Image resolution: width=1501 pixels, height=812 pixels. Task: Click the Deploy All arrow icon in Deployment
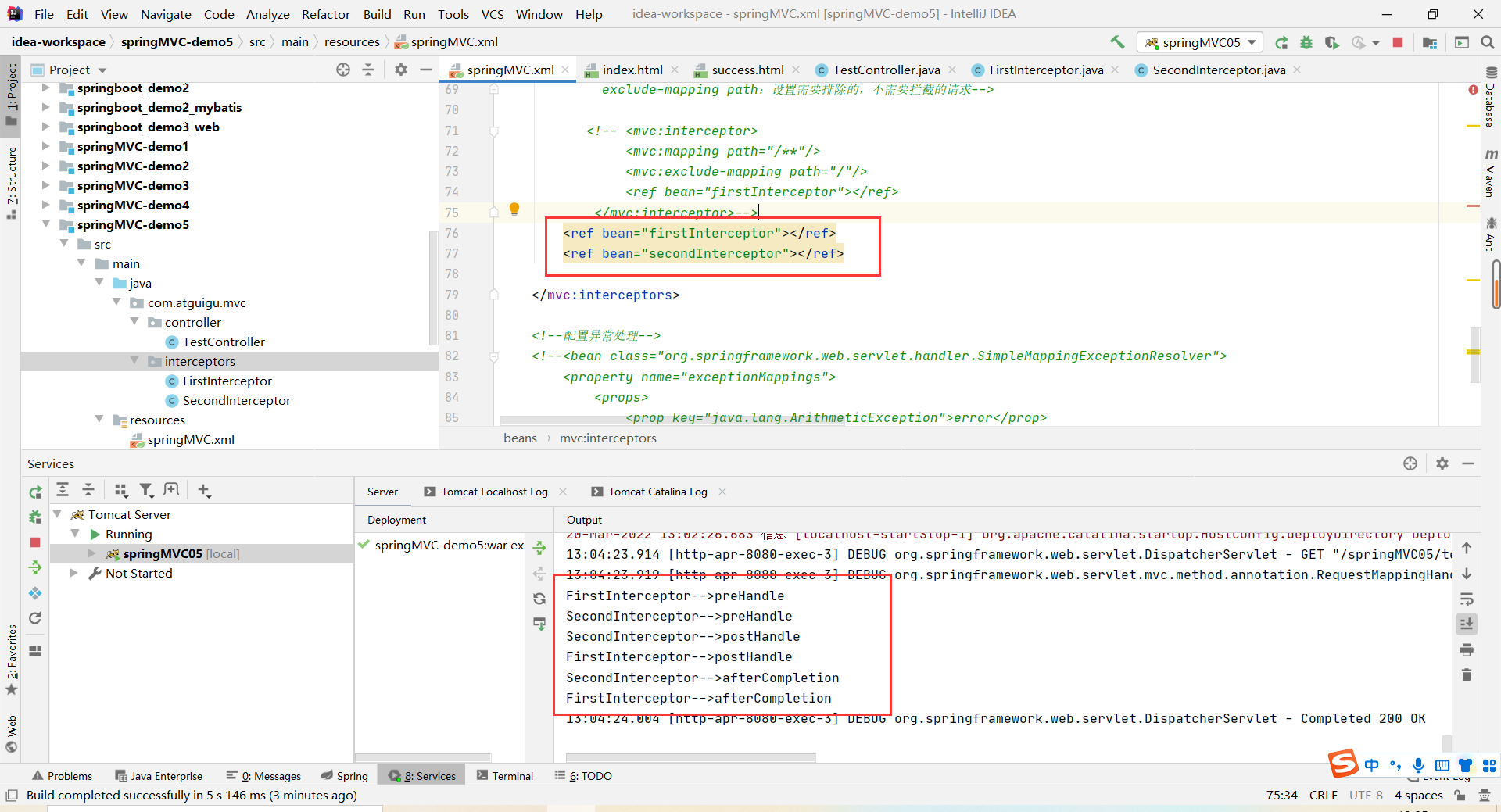[539, 547]
